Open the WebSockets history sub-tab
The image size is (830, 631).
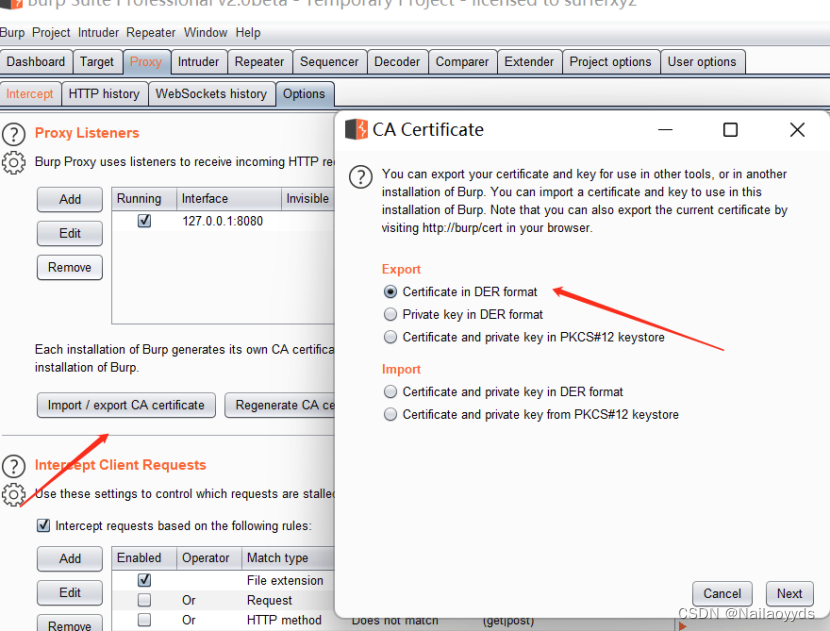point(211,94)
